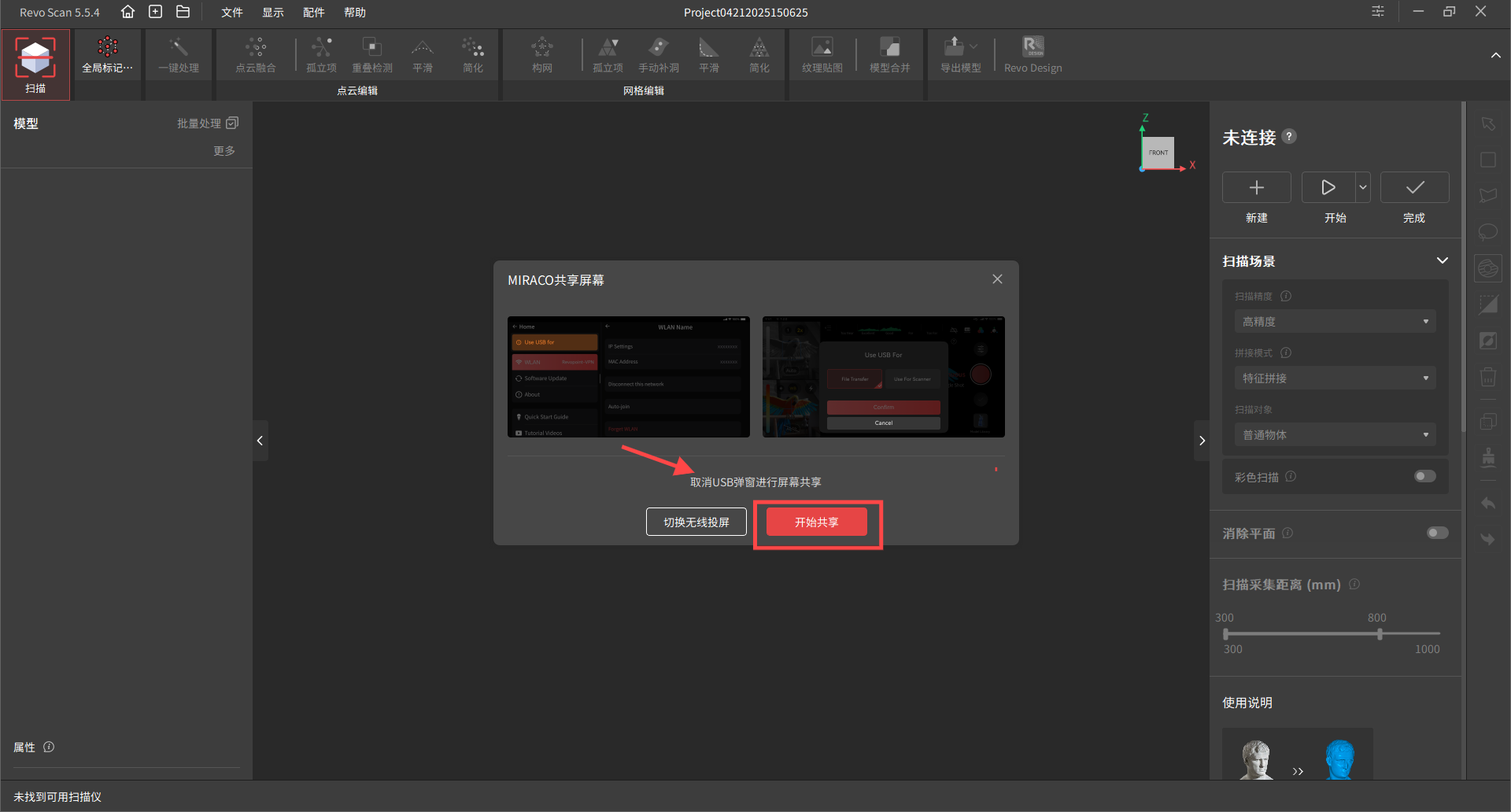This screenshot has width=1511, height=812.
Task: Click info icon beside 扫描采集距离
Action: click(x=1354, y=584)
